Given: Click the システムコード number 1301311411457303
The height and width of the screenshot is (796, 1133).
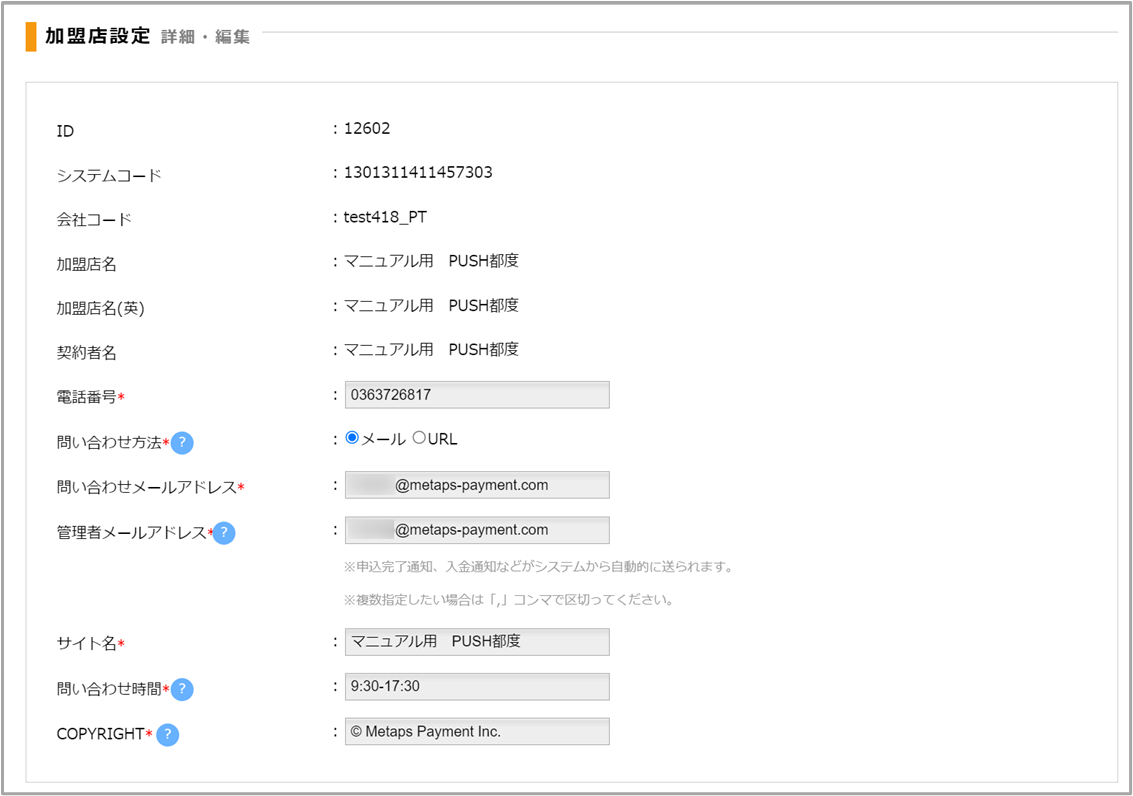Looking at the screenshot, I should (x=417, y=173).
